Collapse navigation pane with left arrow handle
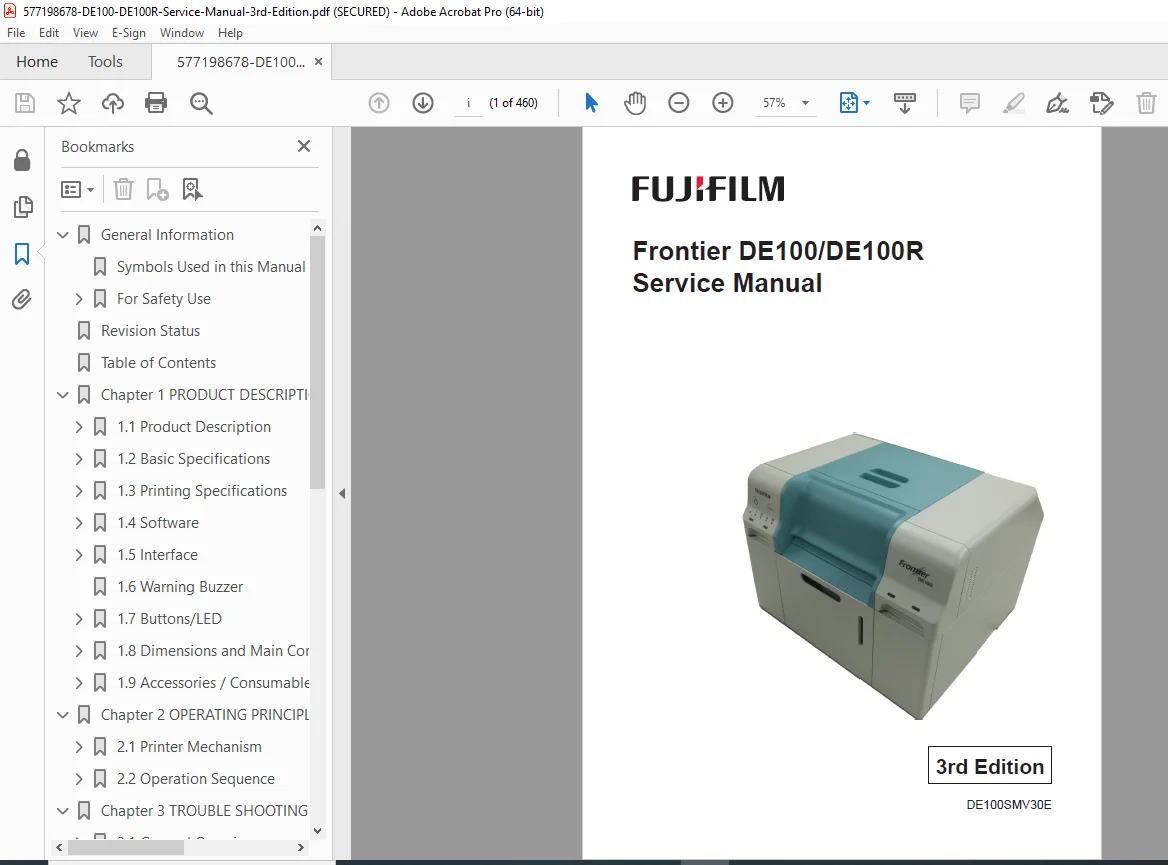The width and height of the screenshot is (1168, 865). coord(342,493)
